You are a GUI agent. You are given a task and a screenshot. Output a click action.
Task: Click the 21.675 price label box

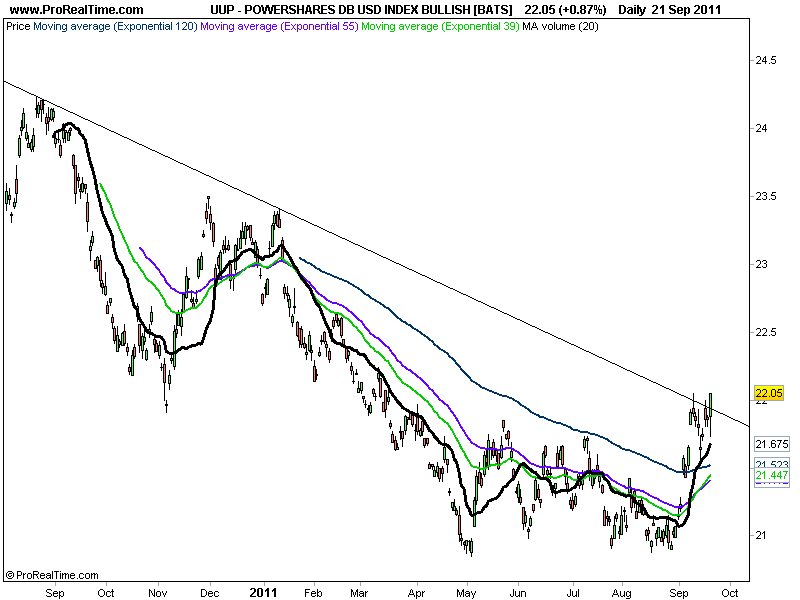pyautogui.click(x=771, y=444)
